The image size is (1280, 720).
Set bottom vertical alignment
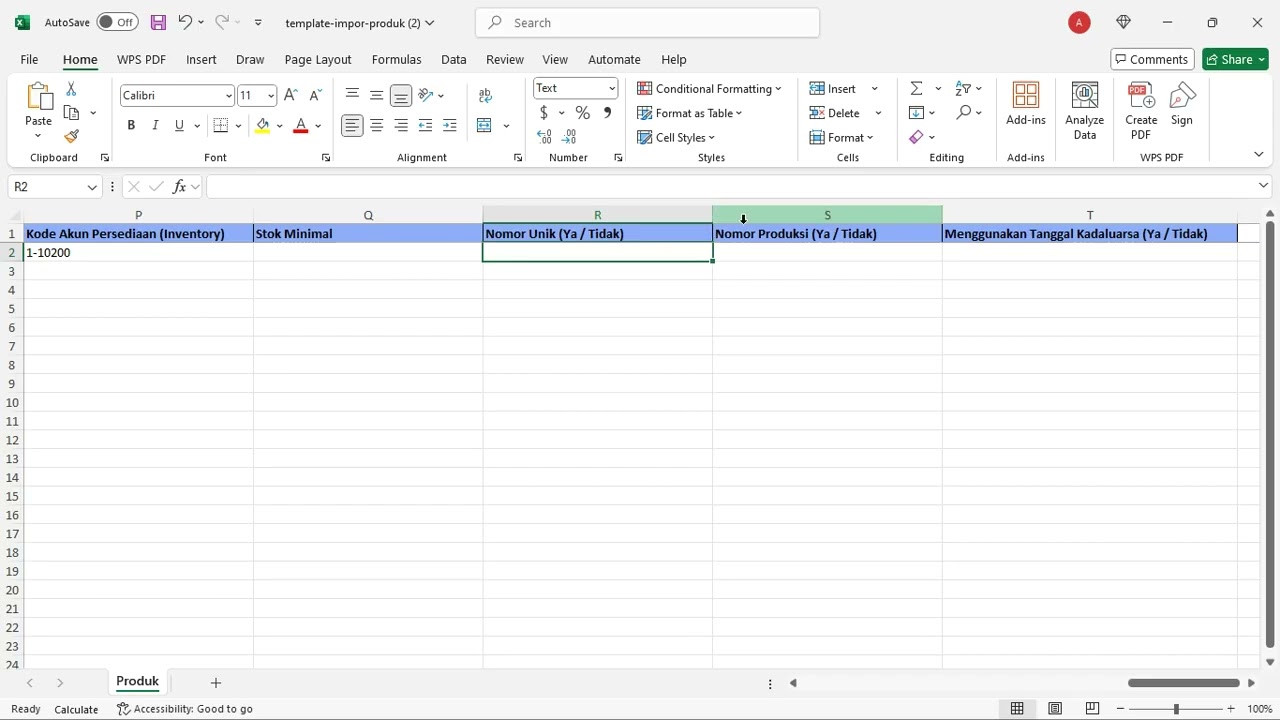click(401, 95)
